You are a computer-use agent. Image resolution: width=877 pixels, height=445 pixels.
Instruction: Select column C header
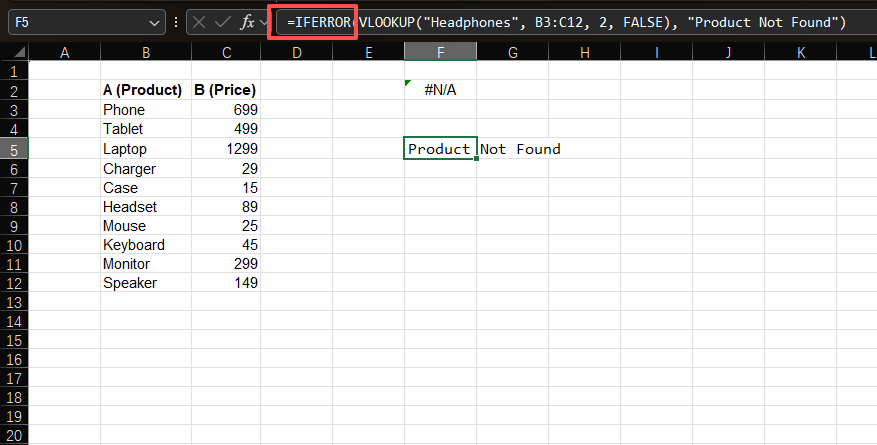coord(226,53)
